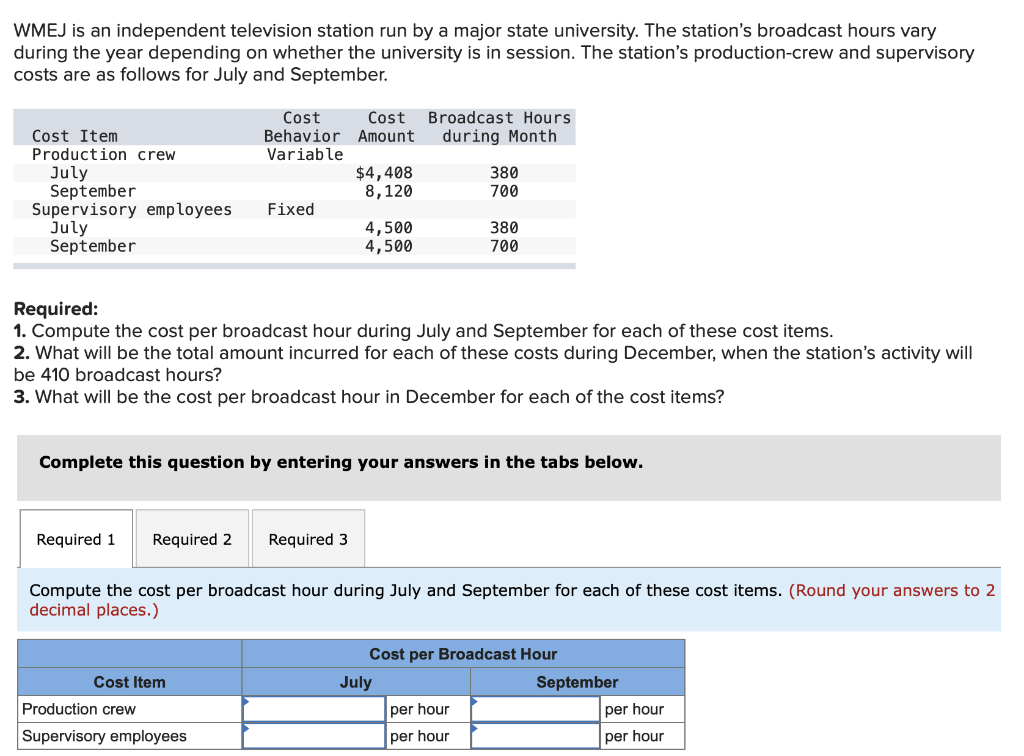Click the July supervisory employees answer field
The width and height of the screenshot is (1024, 756).
point(313,735)
